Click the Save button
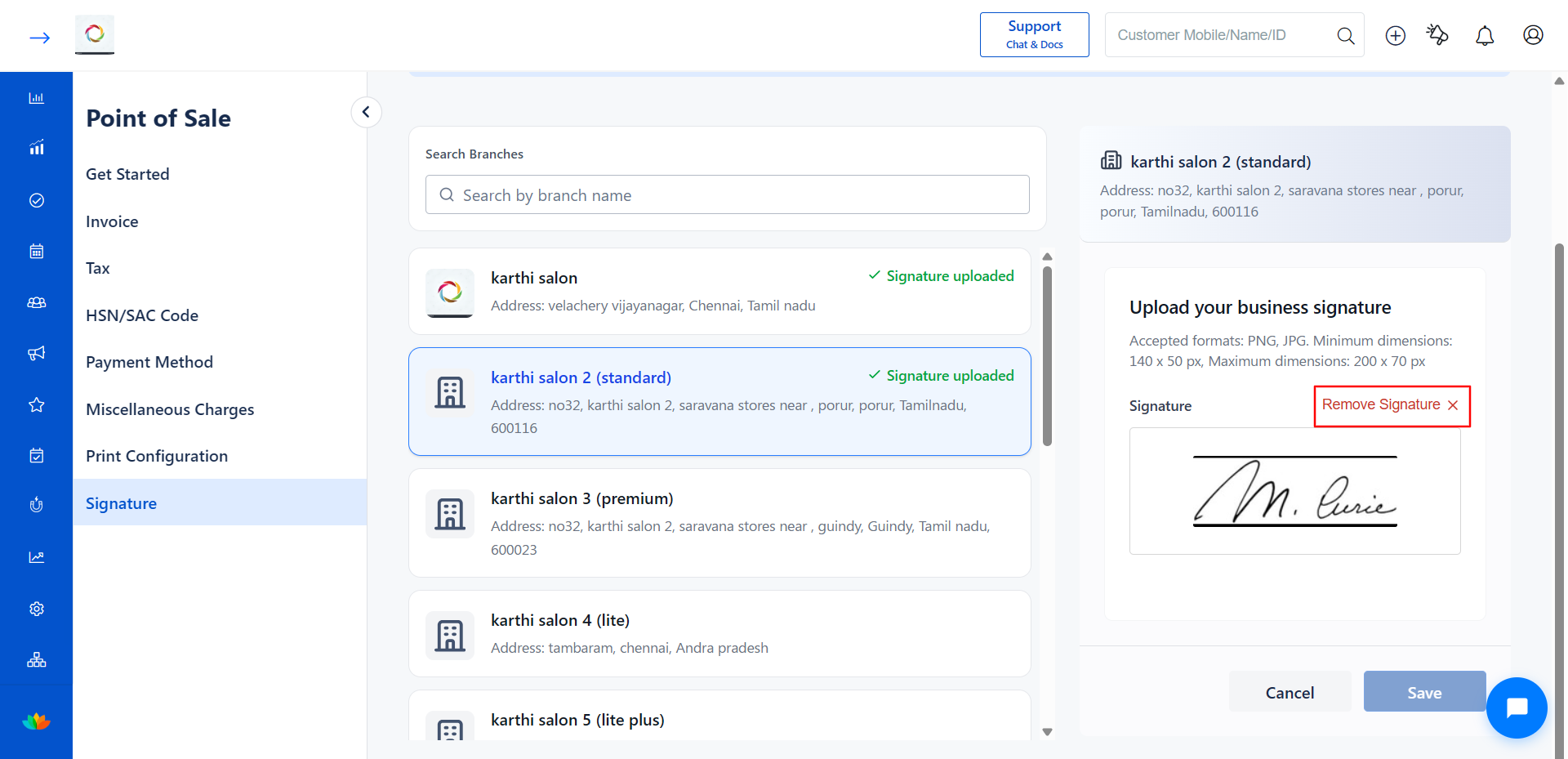 click(x=1424, y=692)
